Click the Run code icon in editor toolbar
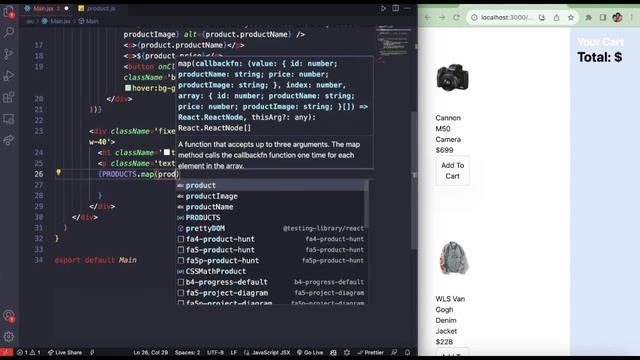 [383, 8]
